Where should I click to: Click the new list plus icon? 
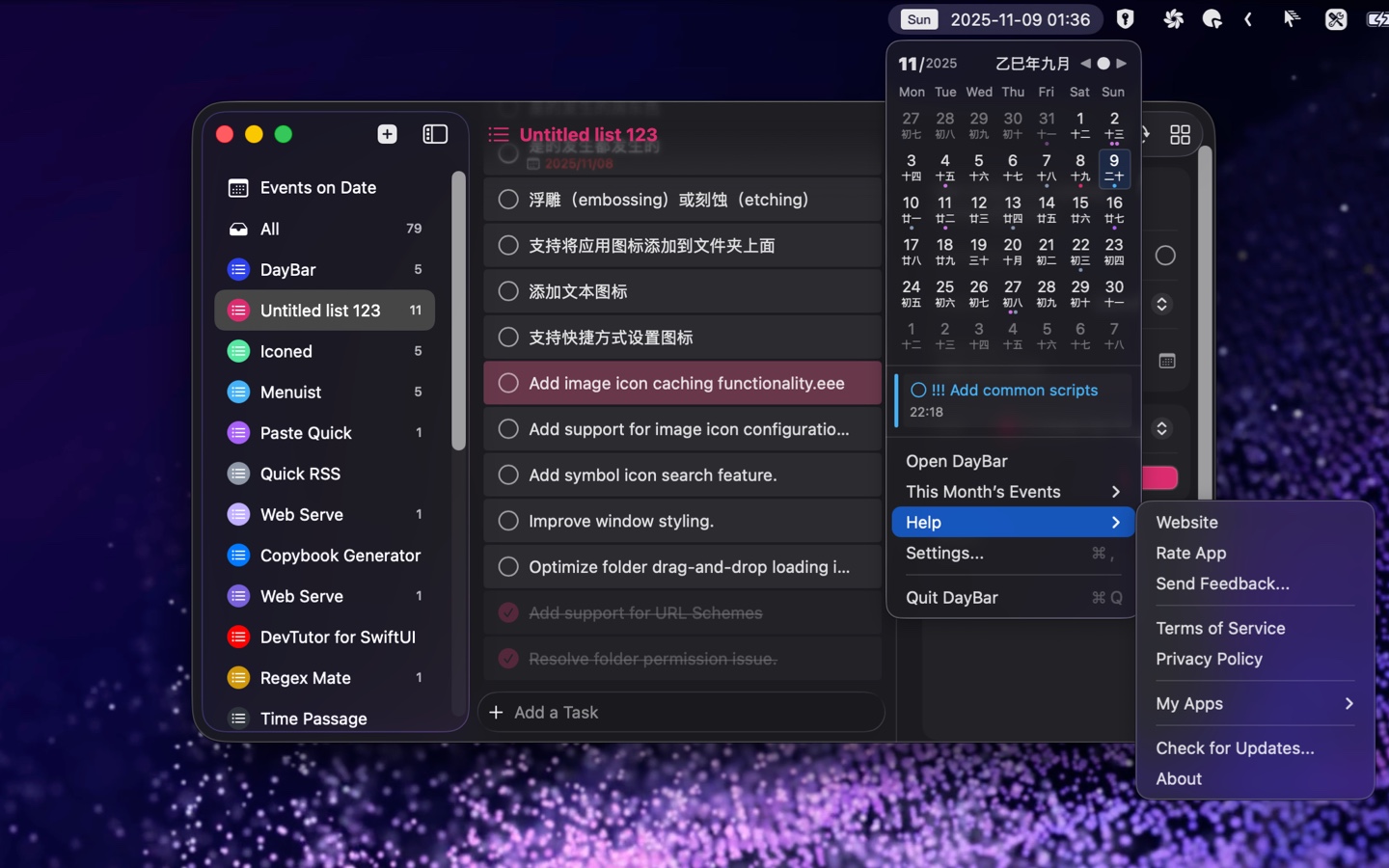click(x=387, y=134)
